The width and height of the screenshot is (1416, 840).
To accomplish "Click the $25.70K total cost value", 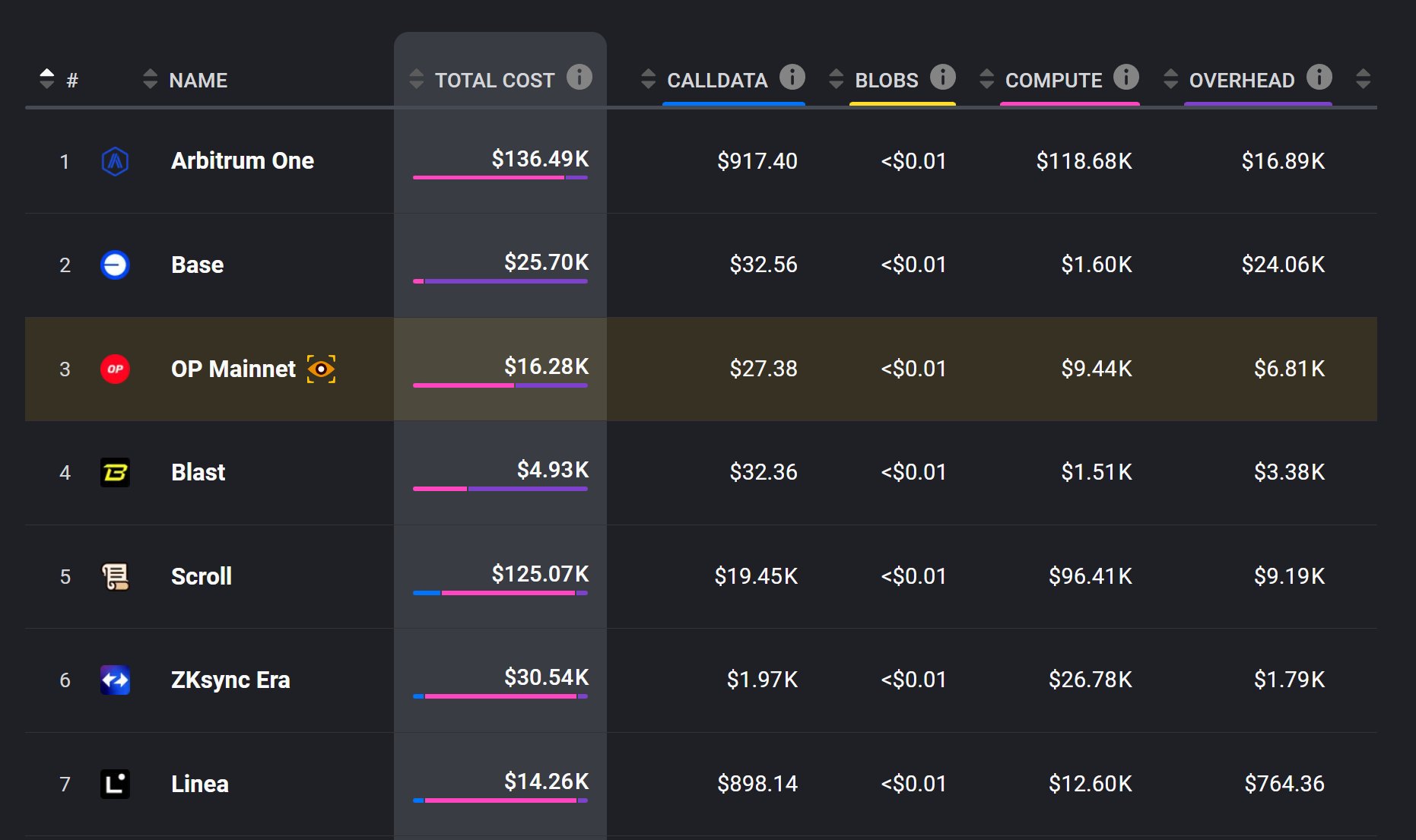I will tap(546, 262).
